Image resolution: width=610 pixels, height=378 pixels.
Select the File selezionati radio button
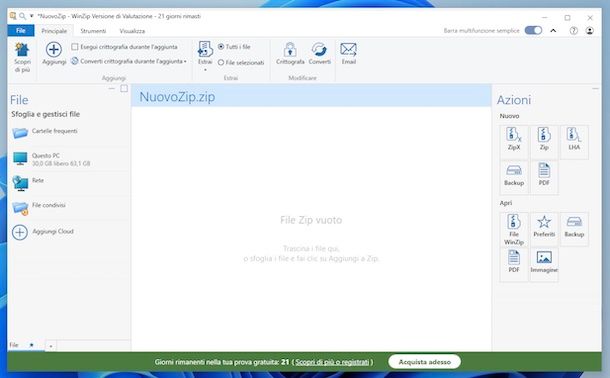(x=221, y=62)
